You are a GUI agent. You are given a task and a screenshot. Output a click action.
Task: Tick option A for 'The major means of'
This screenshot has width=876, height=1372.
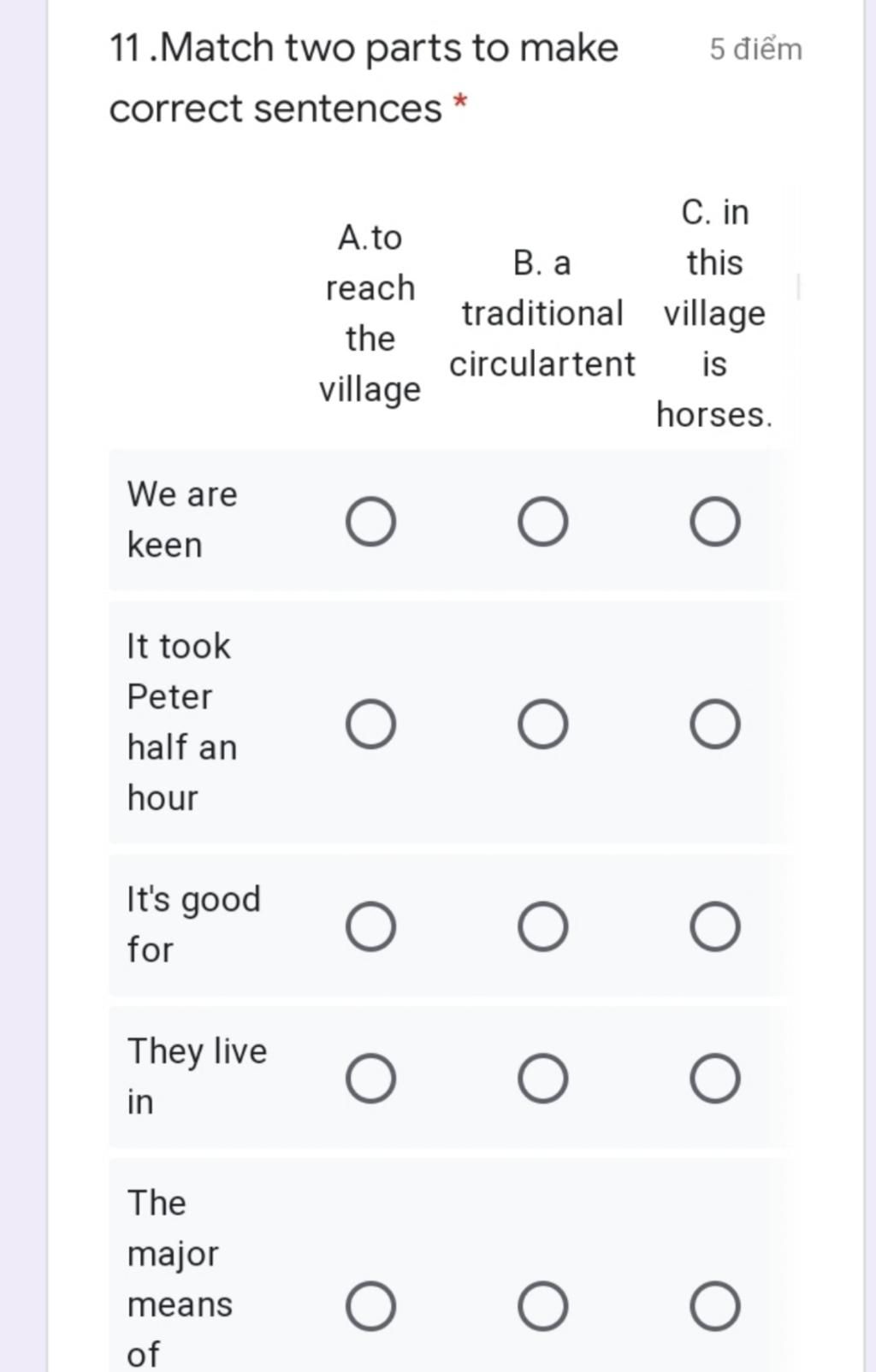click(370, 1306)
